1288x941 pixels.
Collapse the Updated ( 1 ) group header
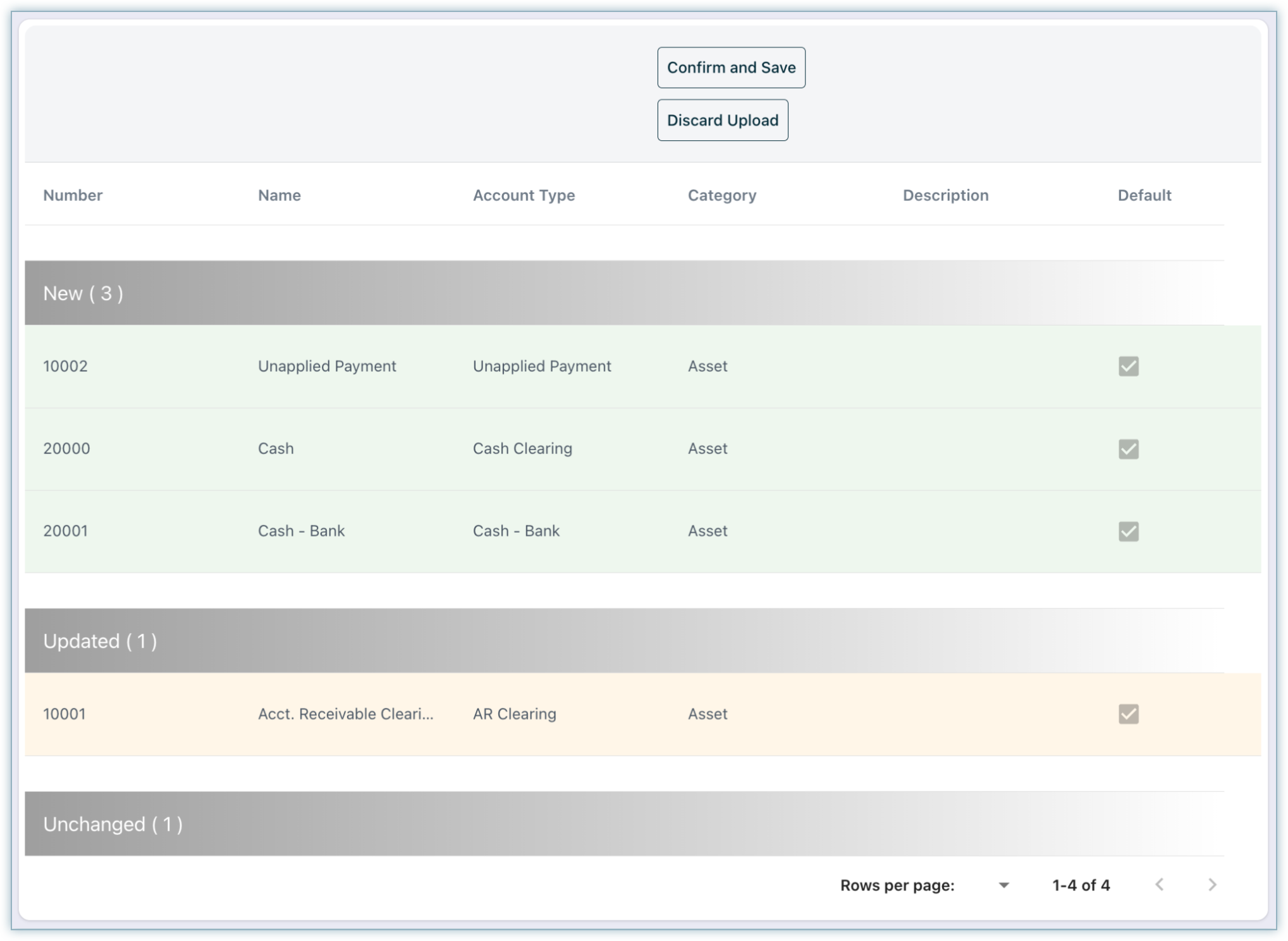point(100,641)
